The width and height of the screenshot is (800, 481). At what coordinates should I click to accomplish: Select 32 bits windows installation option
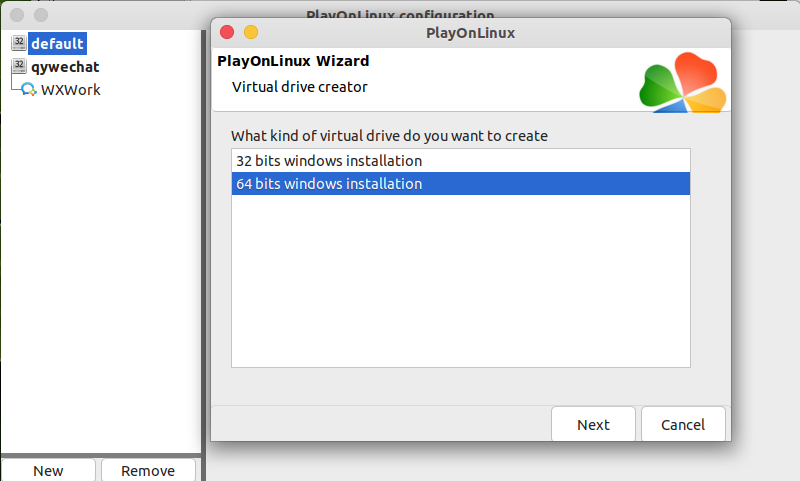tap(461, 161)
